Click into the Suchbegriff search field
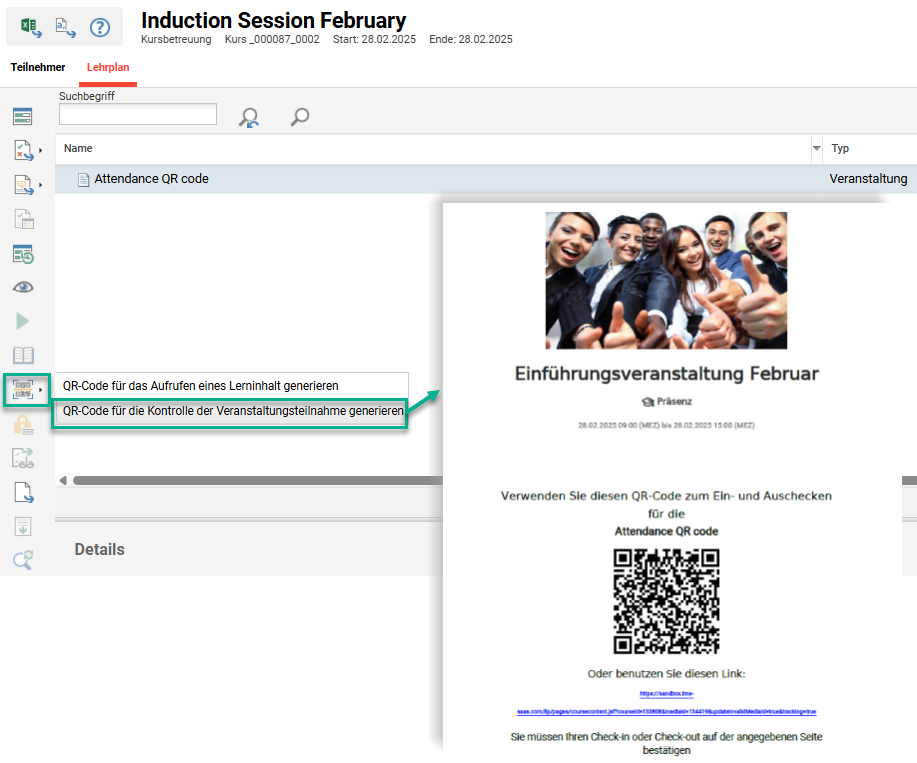The height and width of the screenshot is (763, 917). pyautogui.click(x=138, y=114)
